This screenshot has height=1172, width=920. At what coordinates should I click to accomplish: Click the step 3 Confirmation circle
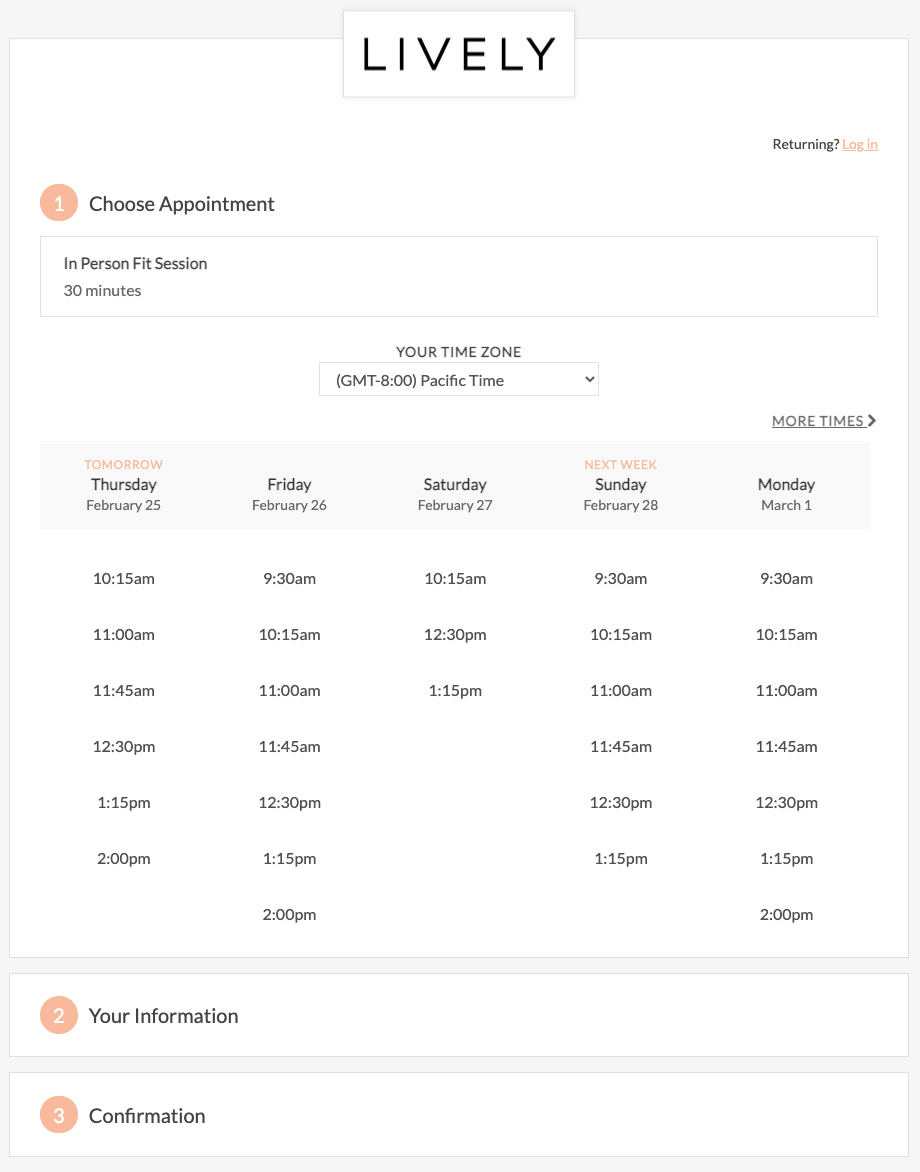click(58, 1114)
